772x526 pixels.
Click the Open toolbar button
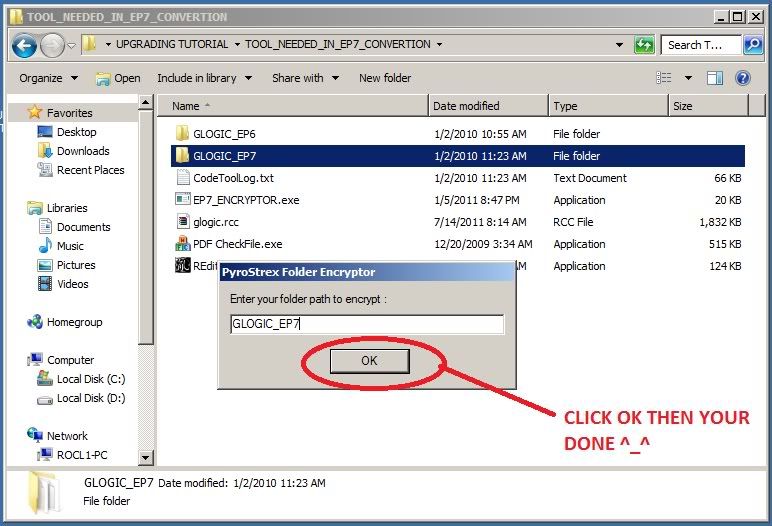coord(118,78)
